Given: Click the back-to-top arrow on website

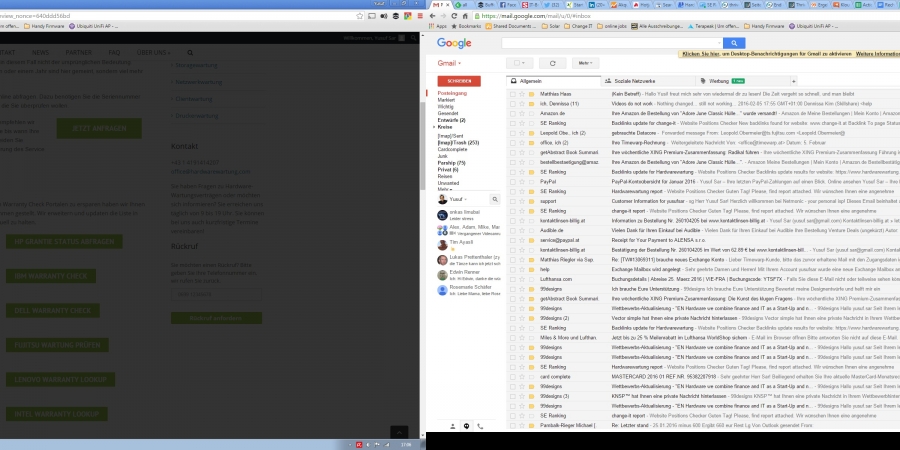Looking at the screenshot, I should [399, 433].
